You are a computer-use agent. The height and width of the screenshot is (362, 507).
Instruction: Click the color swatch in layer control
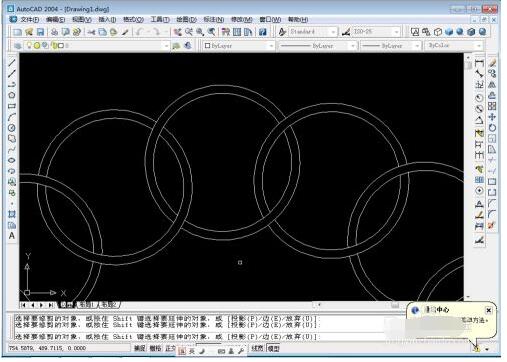pos(61,45)
